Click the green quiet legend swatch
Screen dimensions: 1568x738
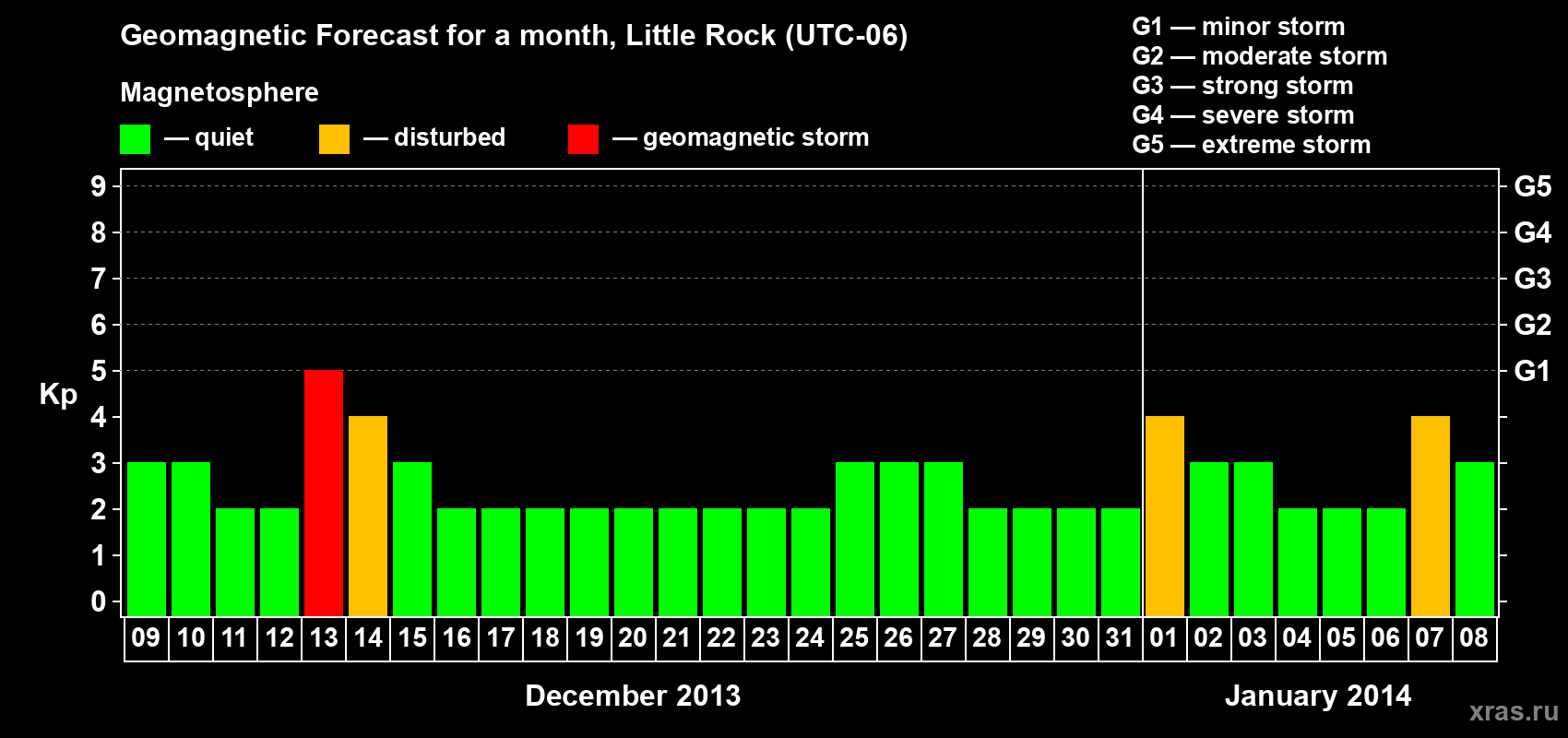136,139
